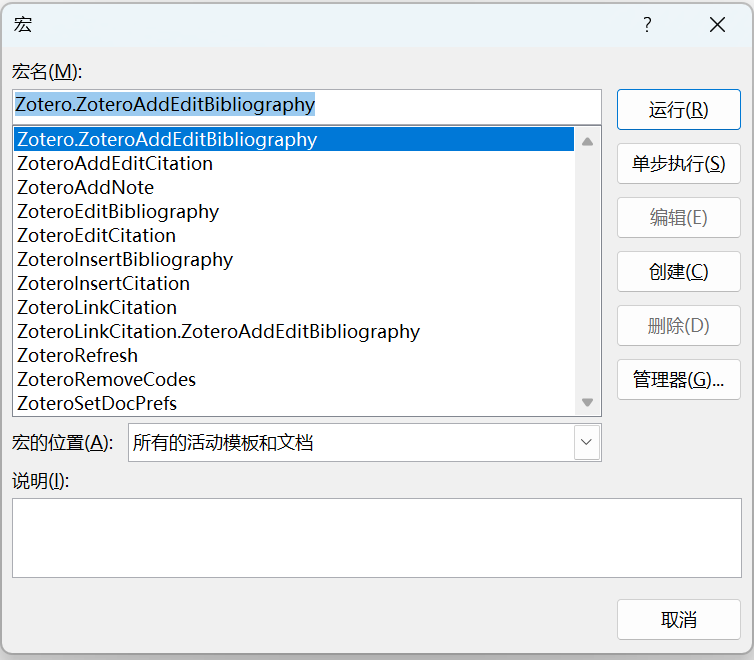
Task: Click the 宏名 macro name input field
Action: click(x=307, y=106)
